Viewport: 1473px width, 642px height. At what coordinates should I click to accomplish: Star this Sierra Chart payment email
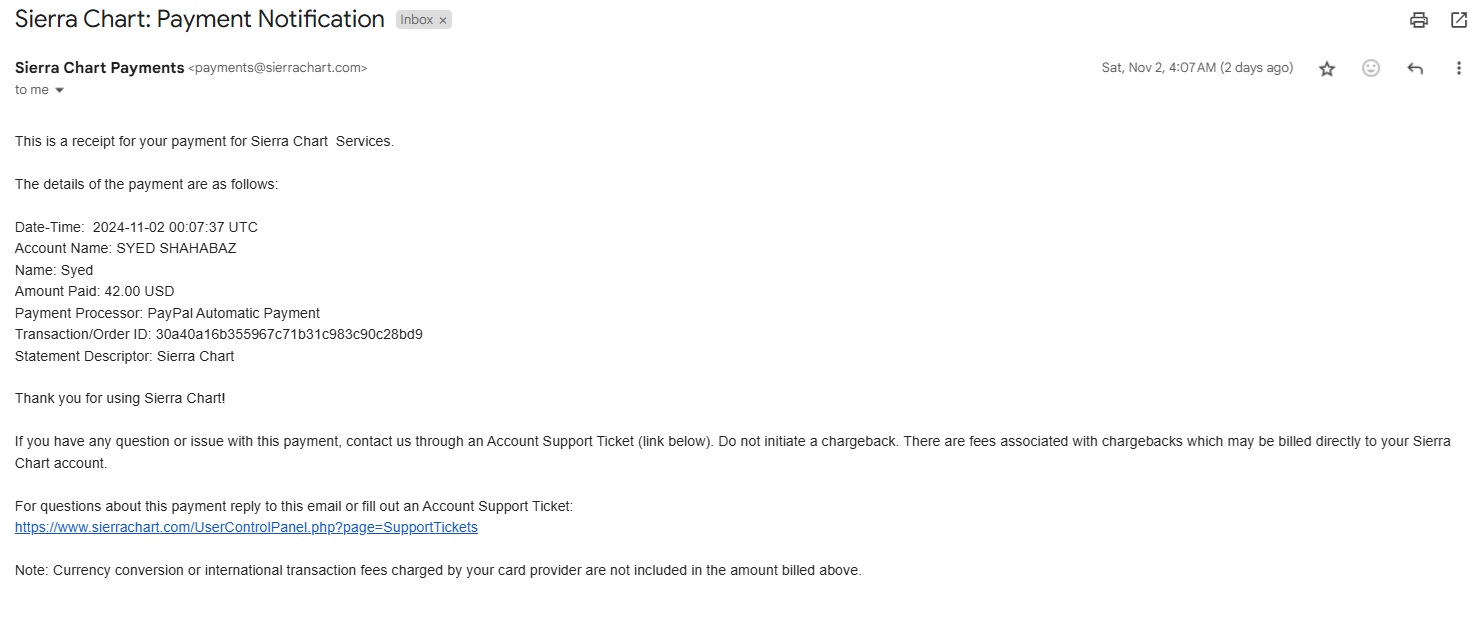click(1327, 69)
